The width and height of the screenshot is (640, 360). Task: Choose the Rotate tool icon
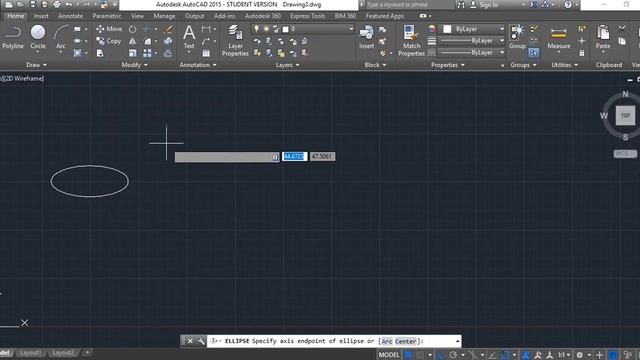pyautogui.click(x=133, y=29)
